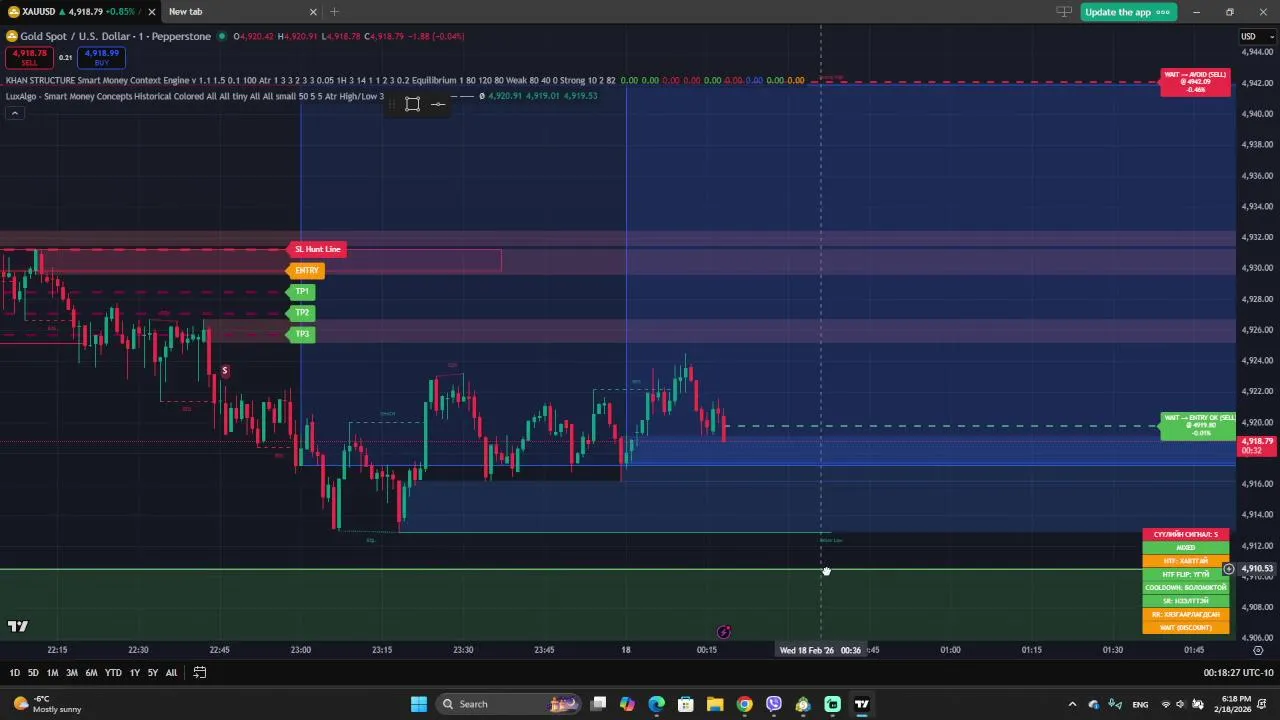This screenshot has width=1280, height=720.
Task: Click the WAIT ENTRY OK green price label
Action: (x=1197, y=425)
